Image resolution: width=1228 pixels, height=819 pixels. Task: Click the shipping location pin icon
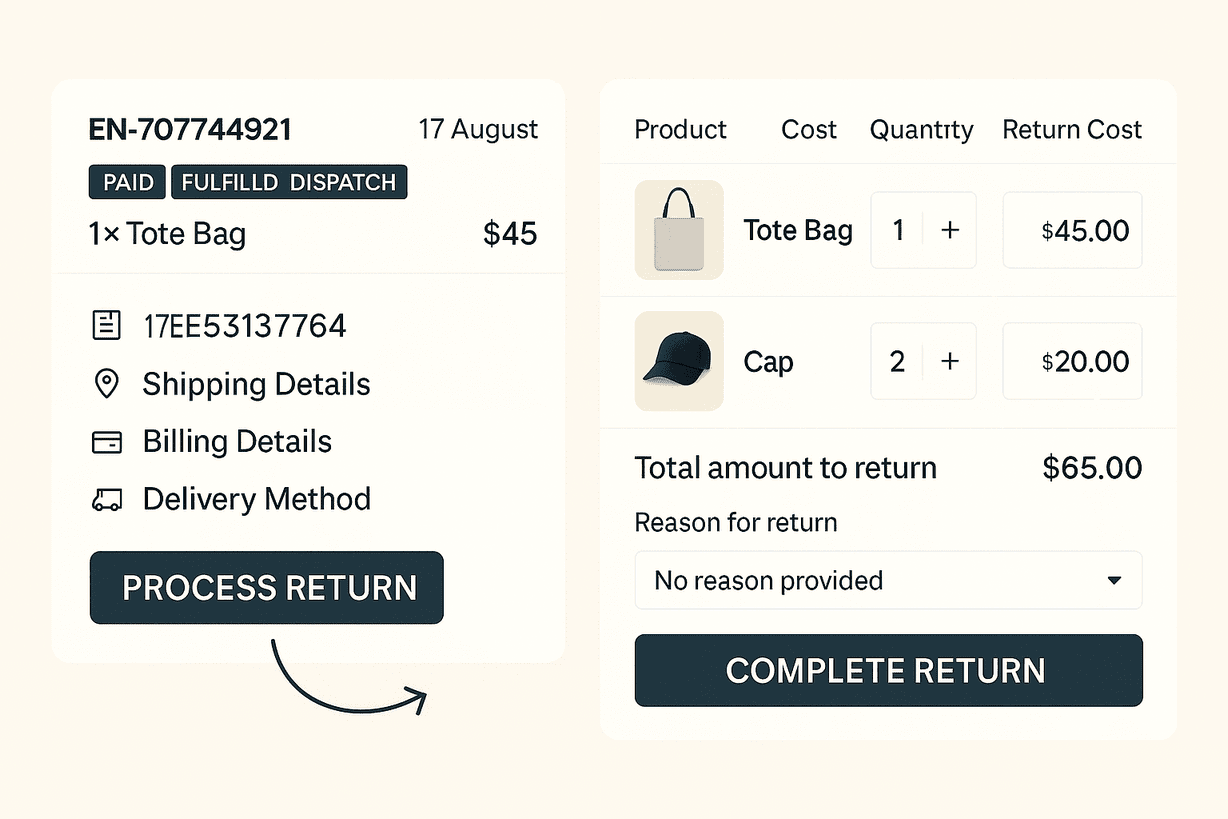(106, 384)
